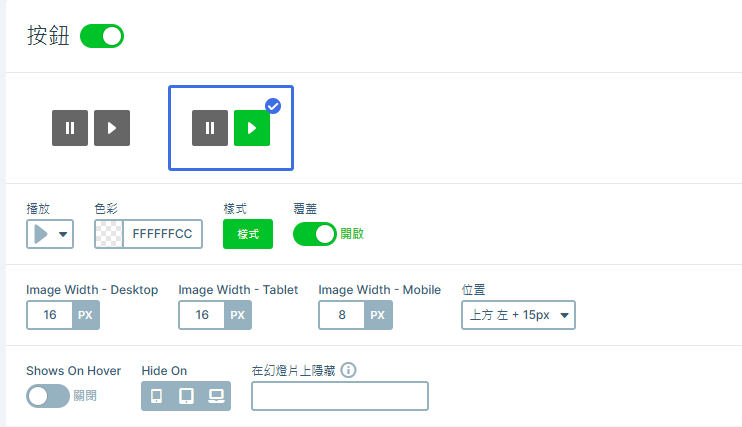Click Image Width - Desktop value field
This screenshot has width=742, height=427.
click(49, 315)
